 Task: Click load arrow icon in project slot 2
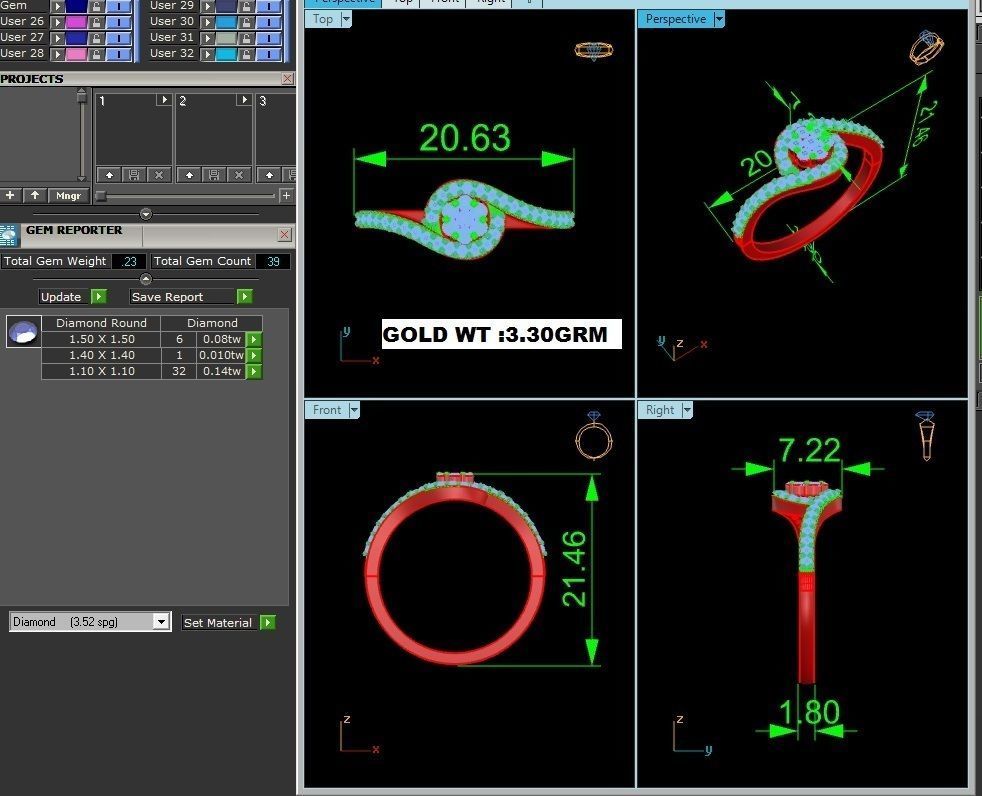point(189,175)
